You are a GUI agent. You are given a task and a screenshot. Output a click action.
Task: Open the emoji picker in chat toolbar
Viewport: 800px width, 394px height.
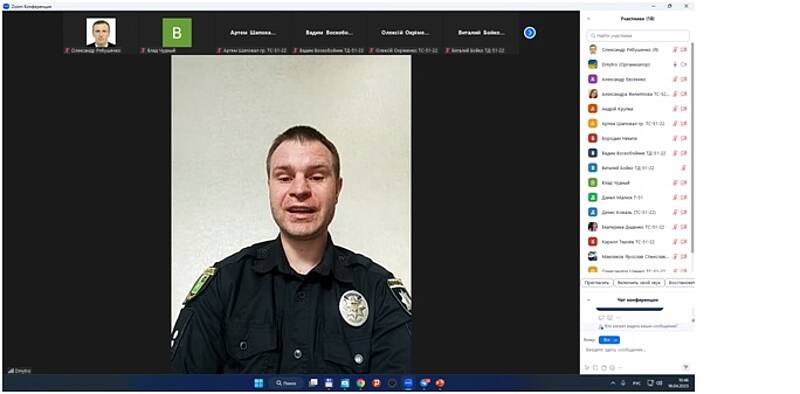pyautogui.click(x=612, y=367)
